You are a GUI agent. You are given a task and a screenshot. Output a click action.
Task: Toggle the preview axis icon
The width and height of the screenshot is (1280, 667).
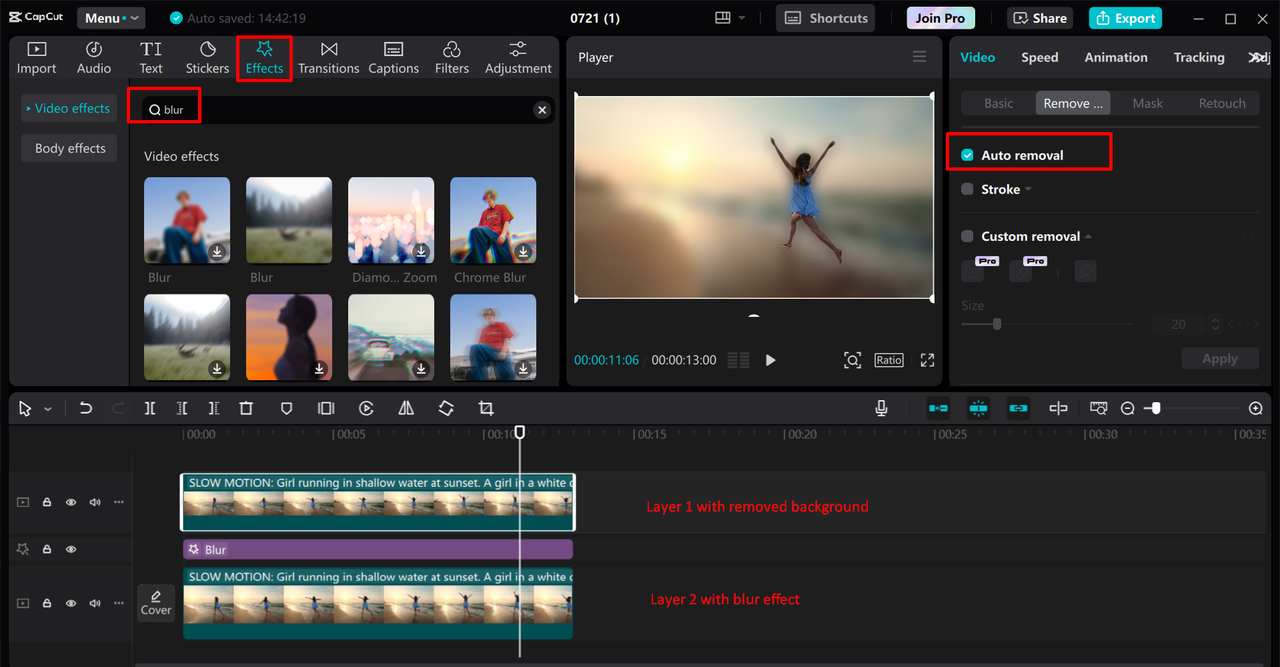[x=1058, y=408]
